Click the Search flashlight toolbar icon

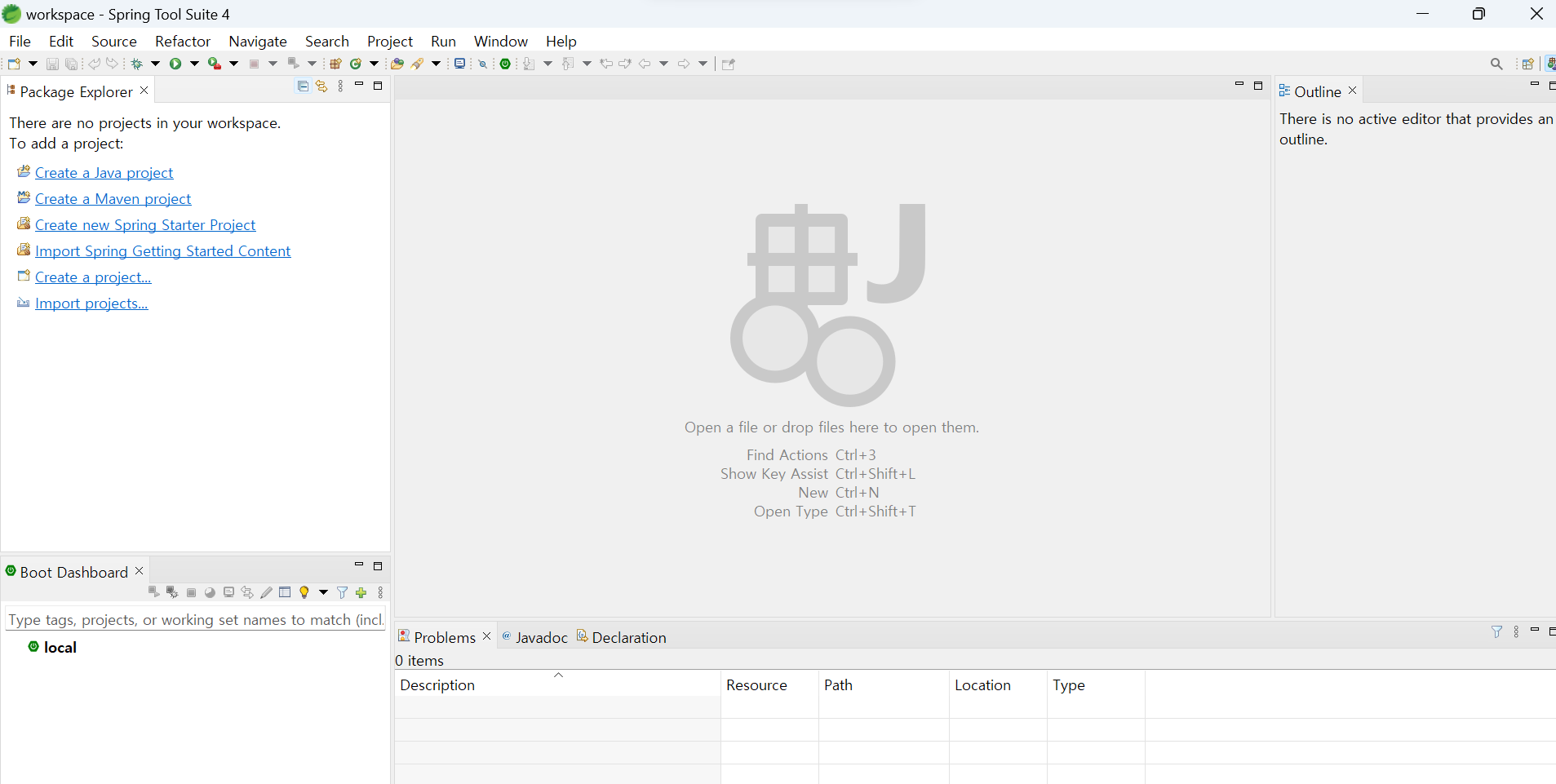[x=418, y=64]
